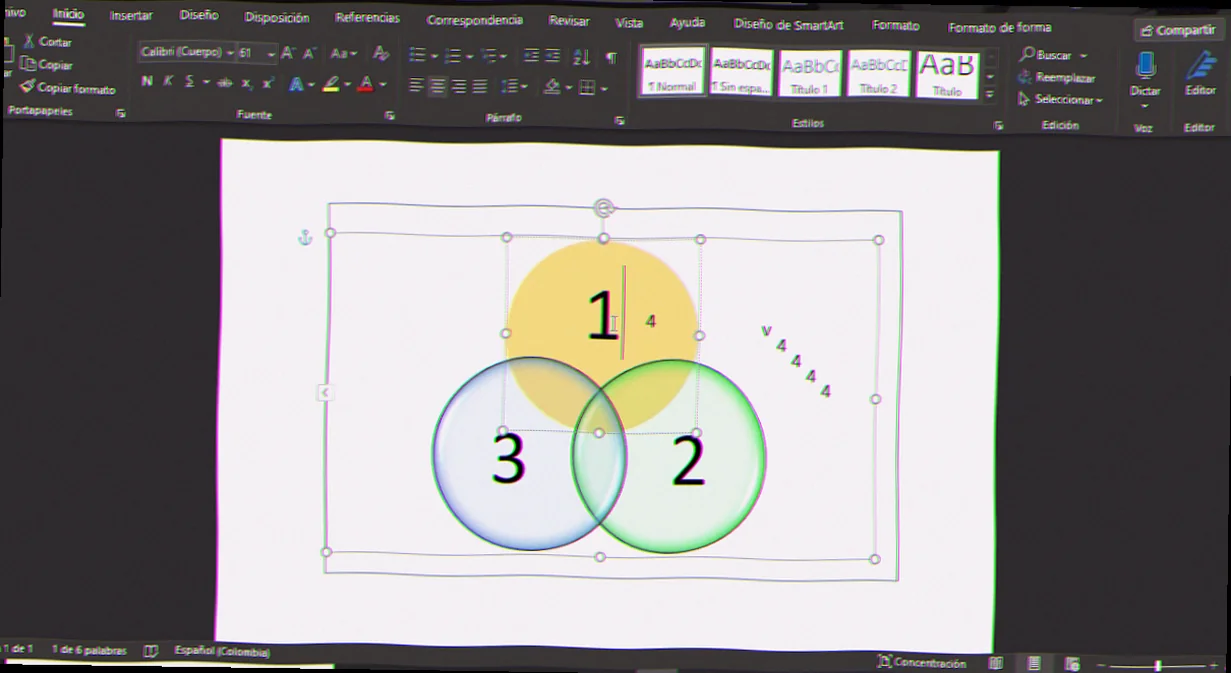
Task: Apply subscript formatting
Action: [246, 83]
